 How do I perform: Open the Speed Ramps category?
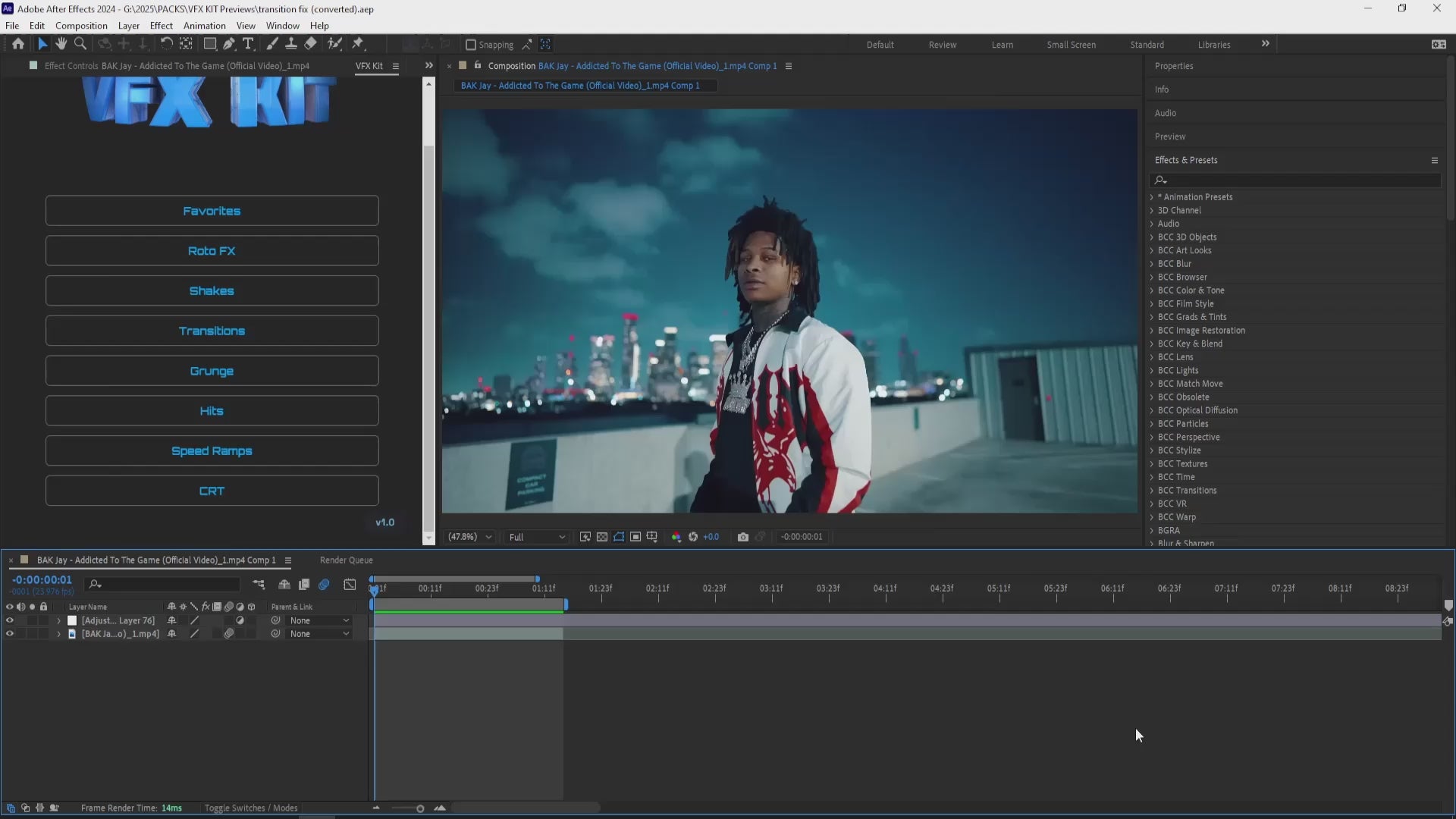(212, 451)
